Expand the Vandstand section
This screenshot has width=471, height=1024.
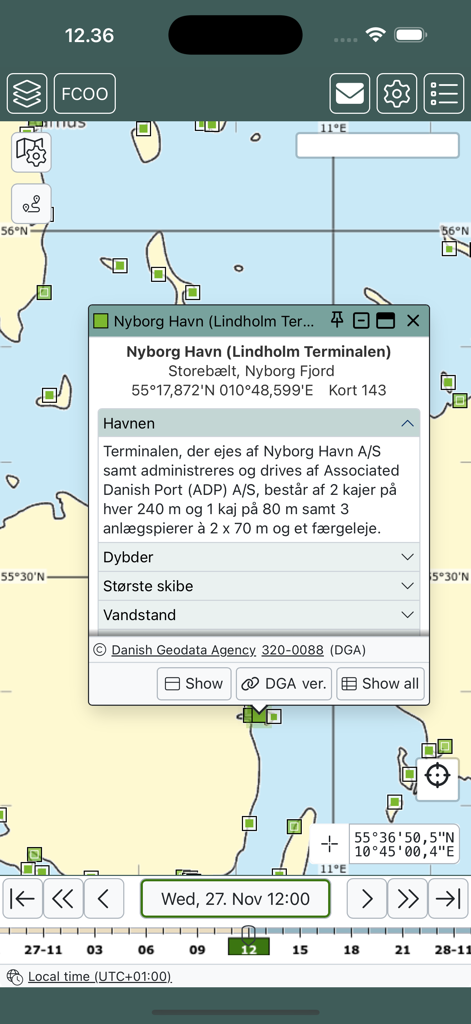point(259,615)
